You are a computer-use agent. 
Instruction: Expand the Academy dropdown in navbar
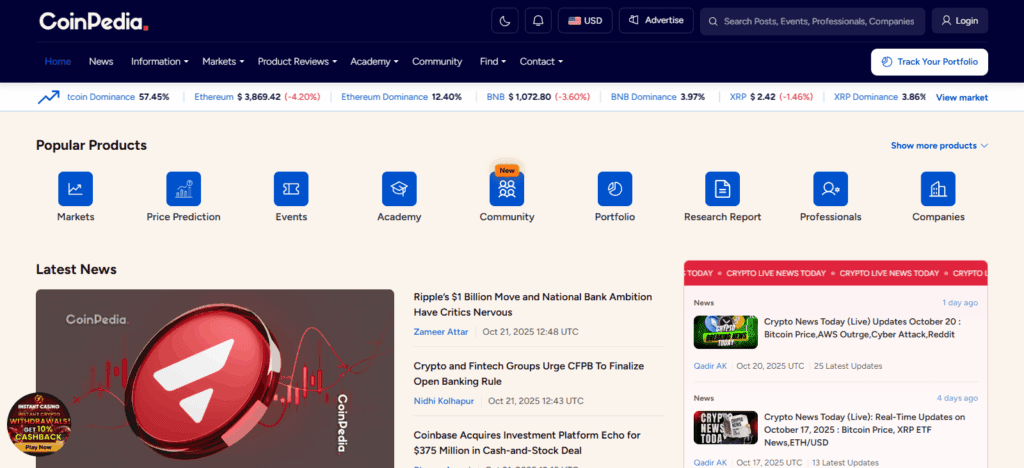point(374,61)
